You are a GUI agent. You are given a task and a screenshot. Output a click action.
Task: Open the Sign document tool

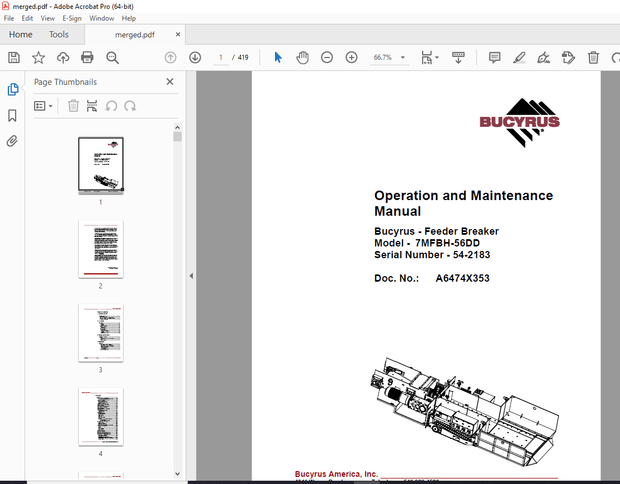544,58
